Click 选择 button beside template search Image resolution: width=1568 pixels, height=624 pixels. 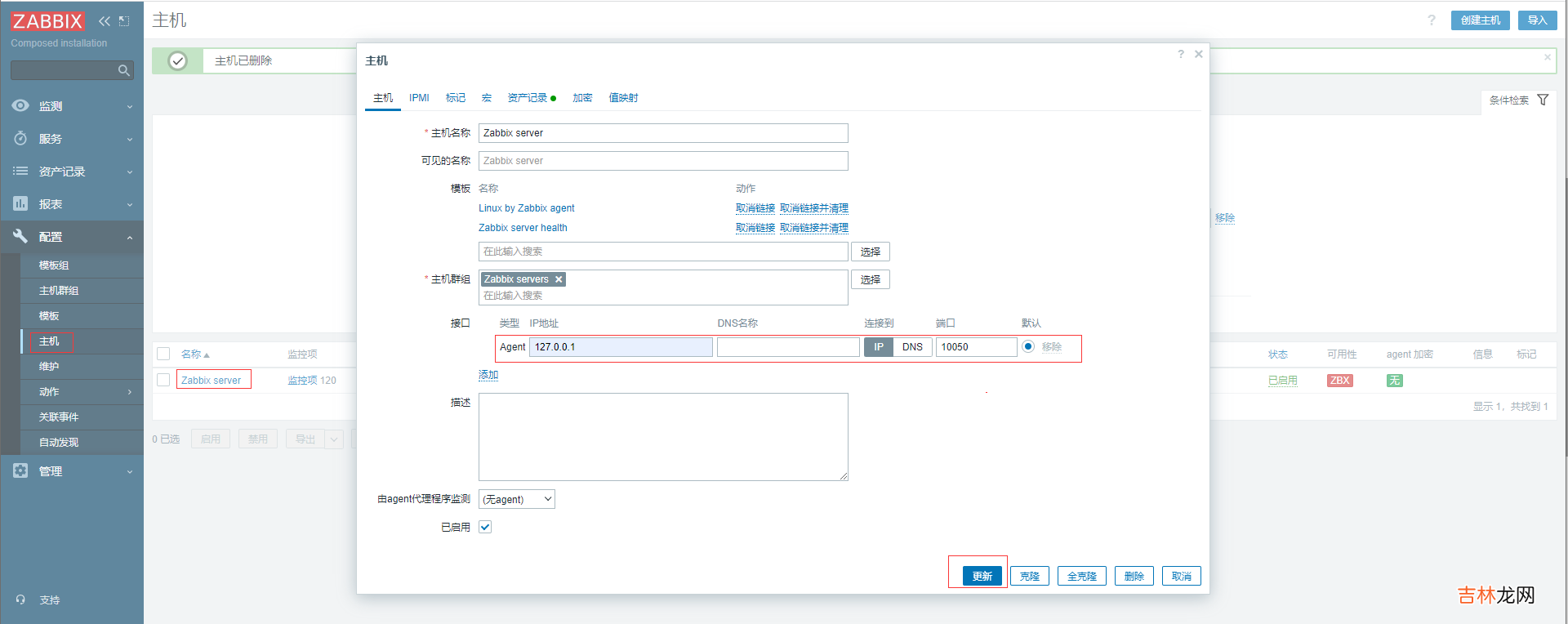(871, 252)
